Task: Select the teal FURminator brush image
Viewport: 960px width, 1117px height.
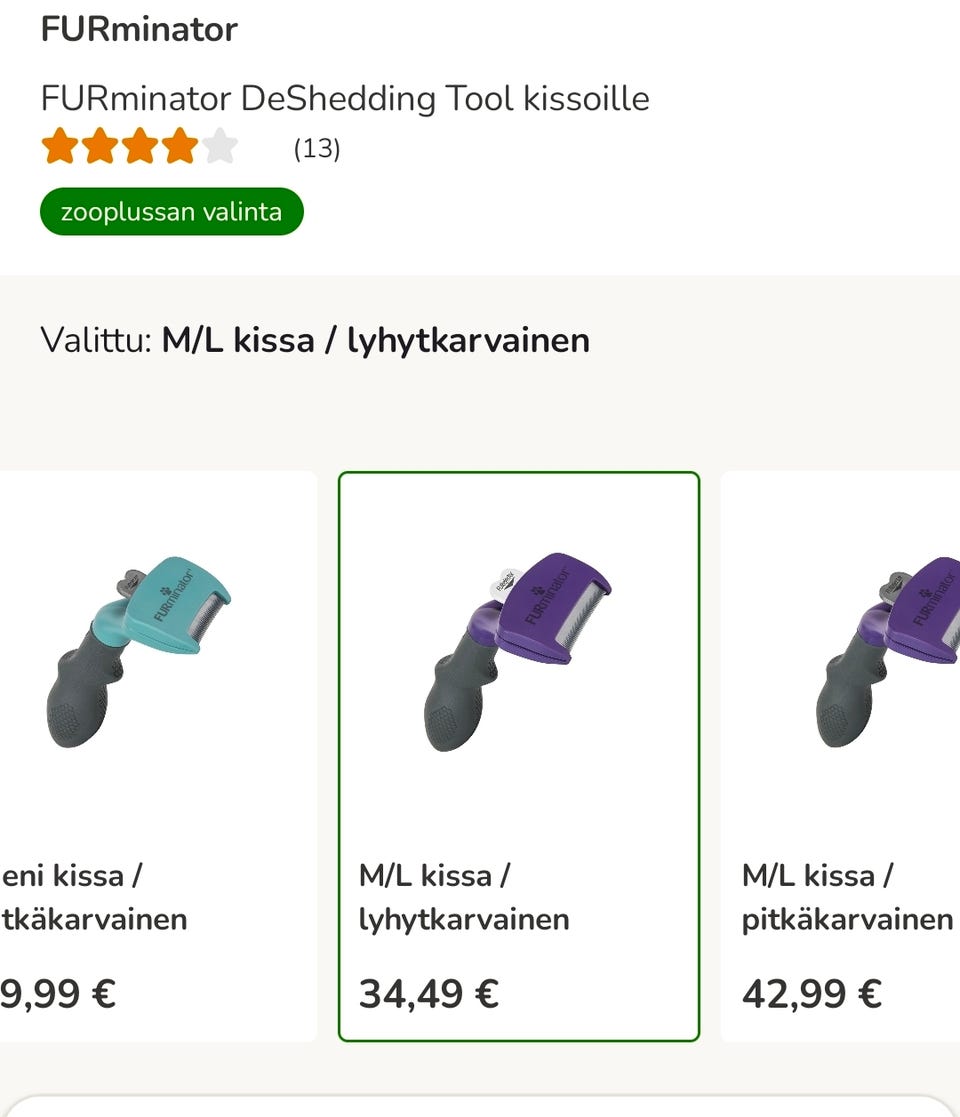Action: point(139,652)
